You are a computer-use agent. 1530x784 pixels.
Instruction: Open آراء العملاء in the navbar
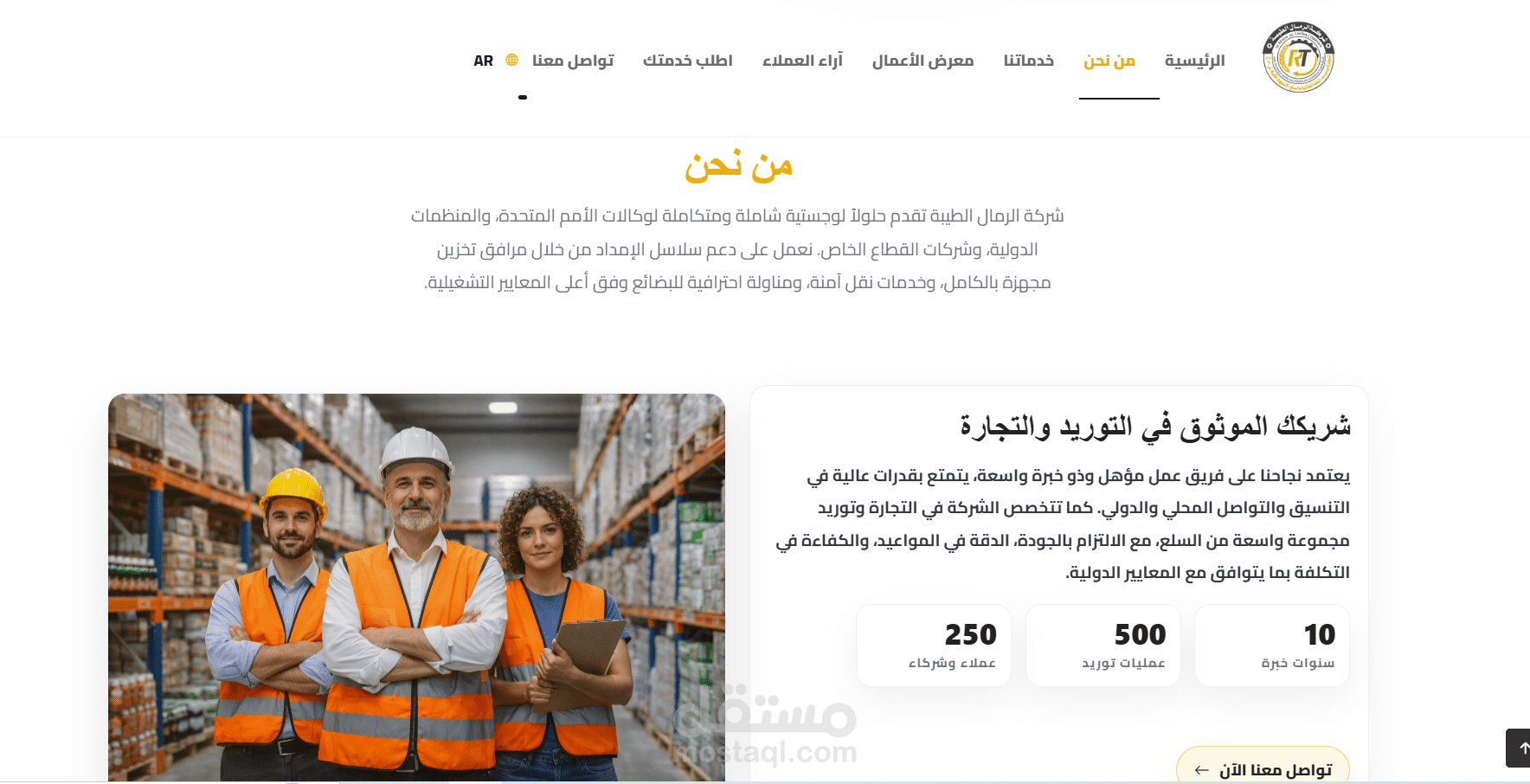click(802, 61)
